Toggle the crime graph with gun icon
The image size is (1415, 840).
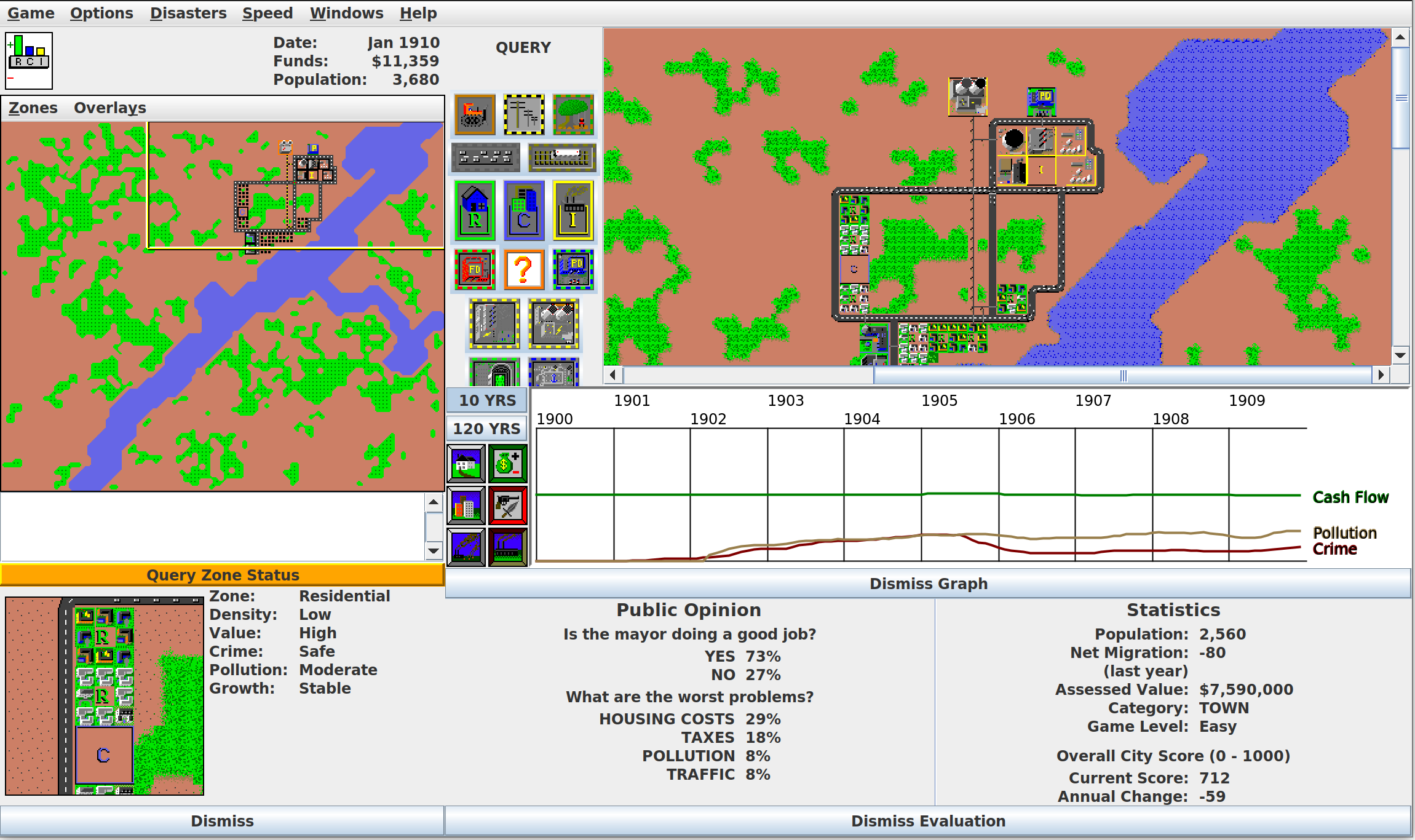pos(508,505)
